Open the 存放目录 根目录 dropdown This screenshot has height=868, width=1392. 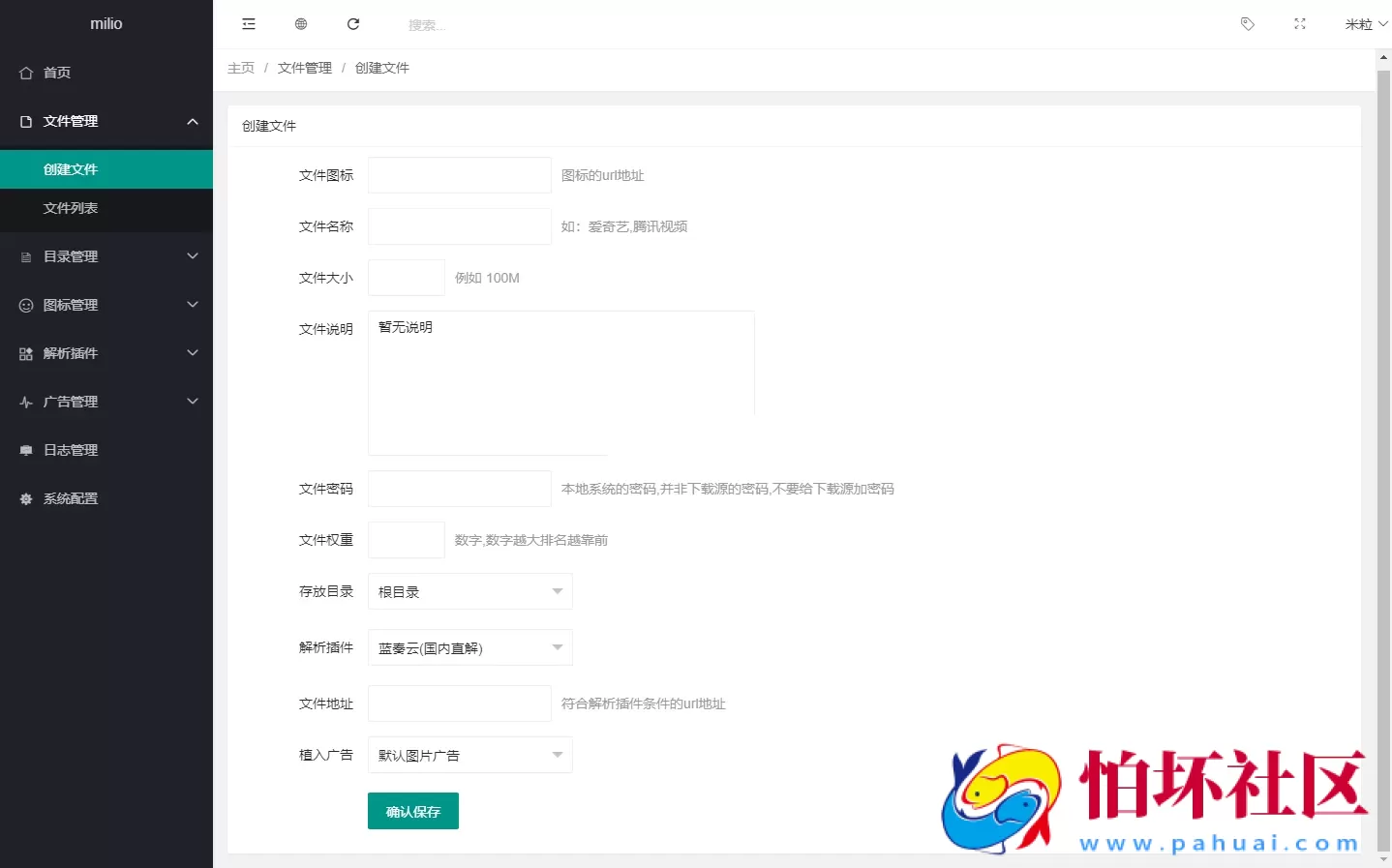469,590
